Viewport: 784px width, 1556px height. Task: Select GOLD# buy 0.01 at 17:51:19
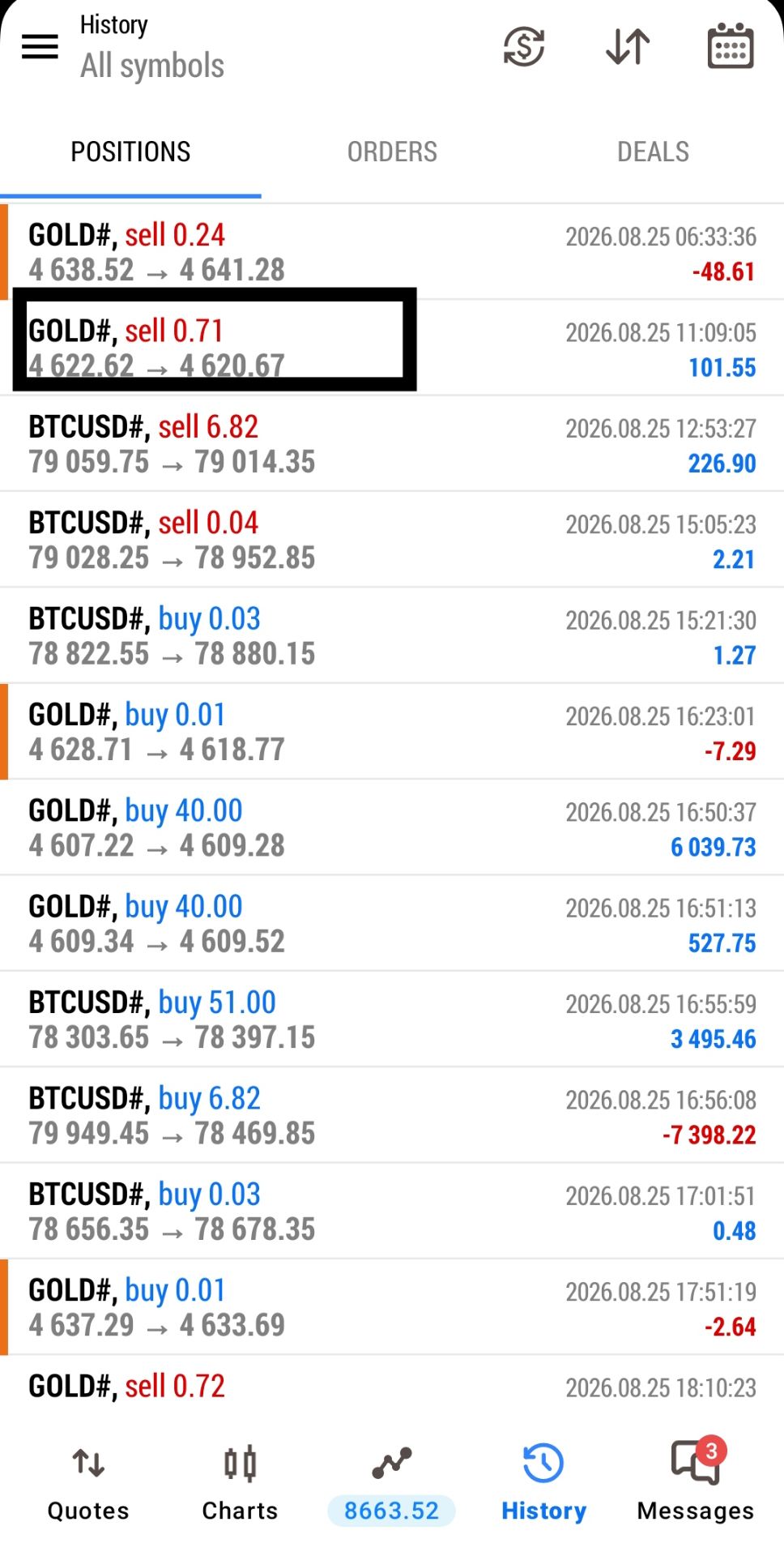(x=392, y=1307)
